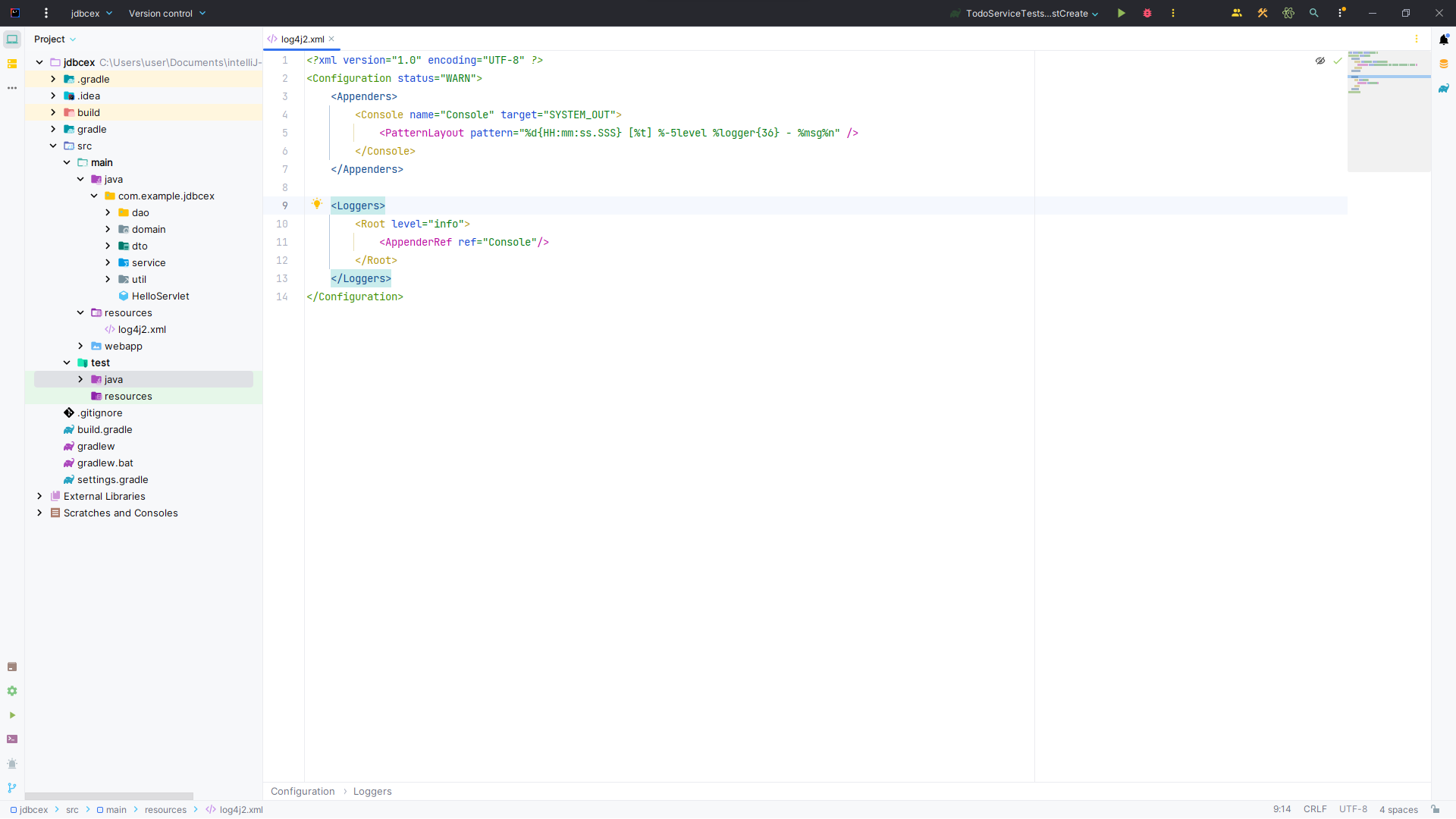Toggle Project tool window sidebar button

point(12,39)
